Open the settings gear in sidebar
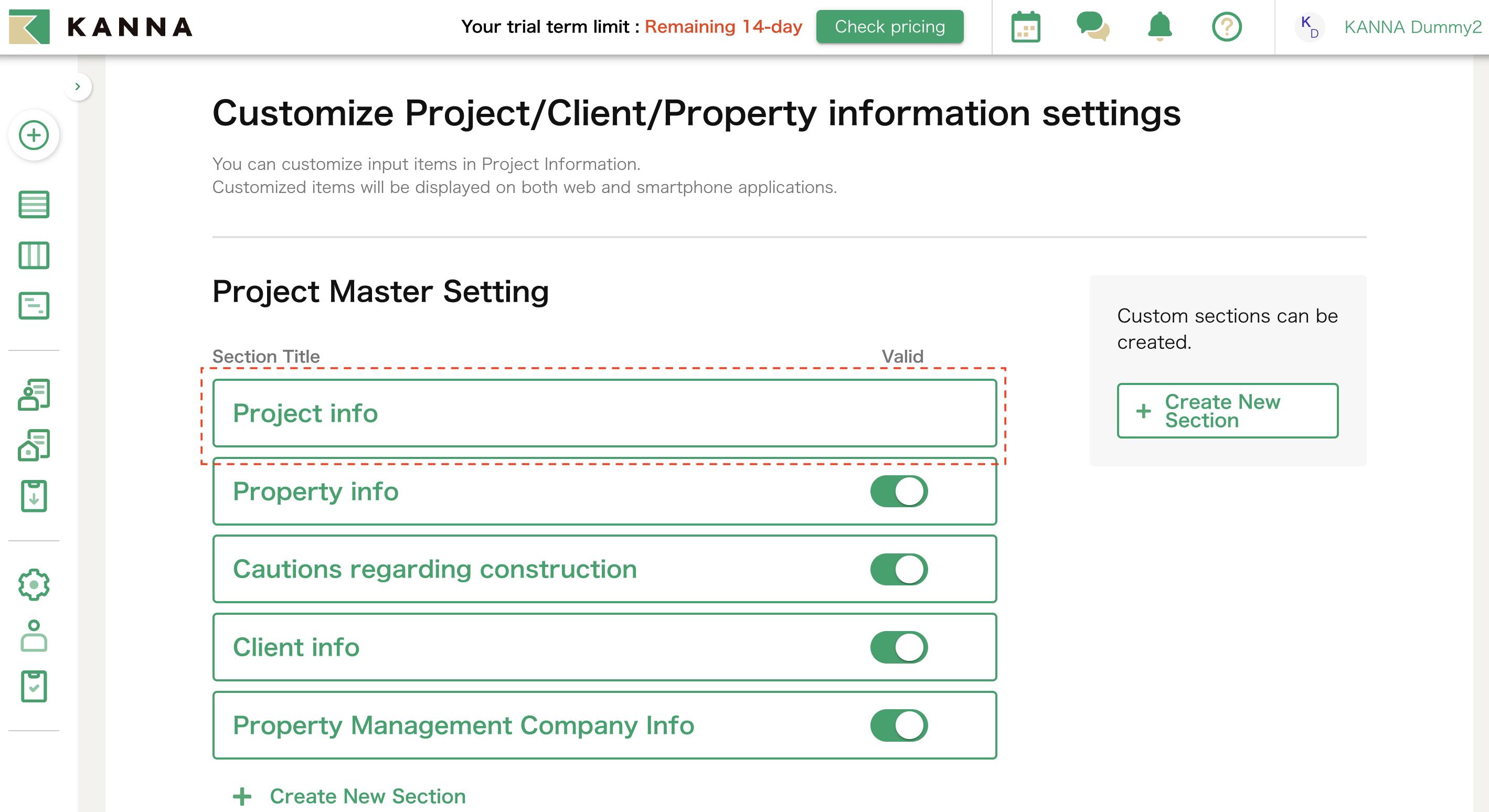1489x812 pixels. tap(34, 585)
